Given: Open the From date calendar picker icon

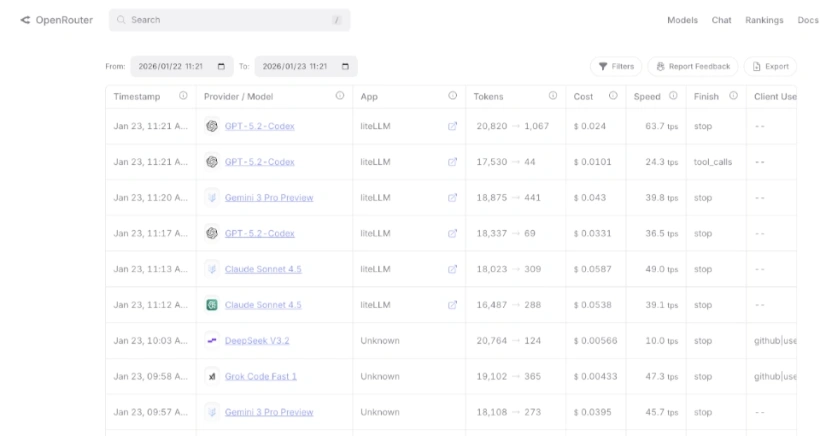Looking at the screenshot, I should click(x=221, y=67).
